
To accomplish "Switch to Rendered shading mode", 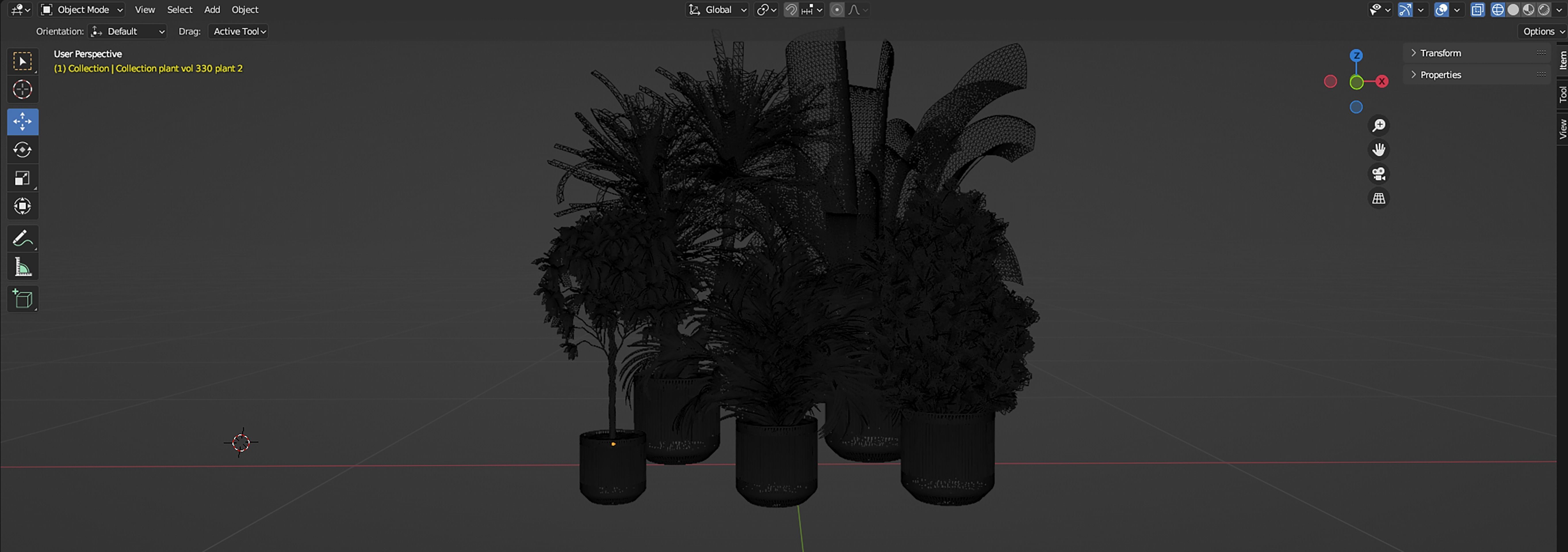I will tap(1544, 10).
